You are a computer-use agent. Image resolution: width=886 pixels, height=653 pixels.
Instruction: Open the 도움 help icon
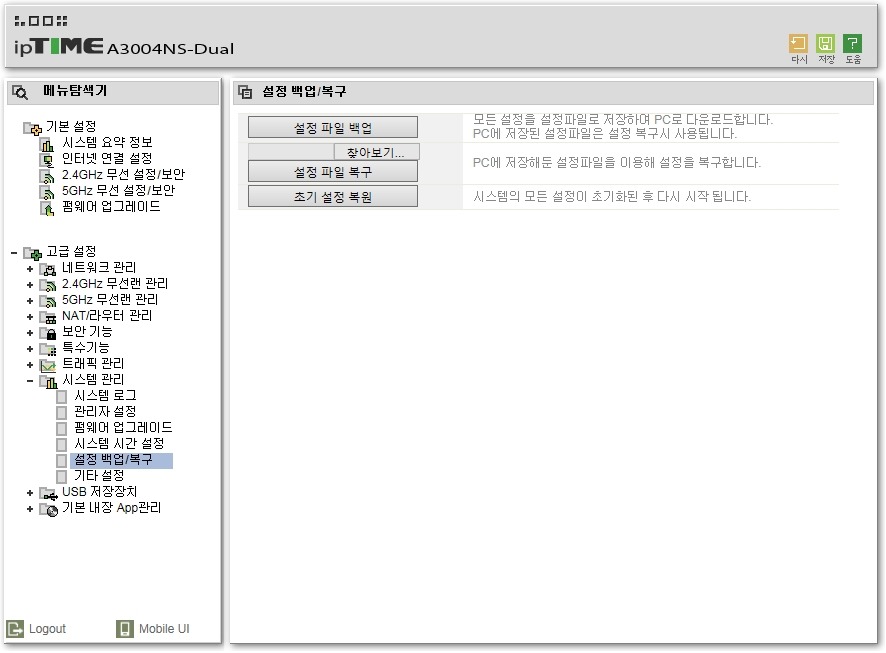click(x=852, y=43)
